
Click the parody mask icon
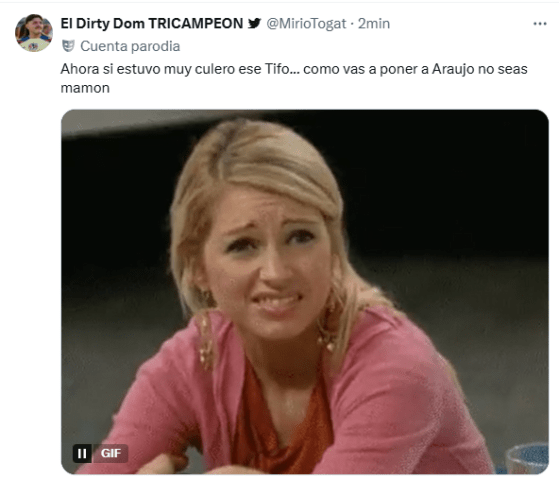point(68,46)
